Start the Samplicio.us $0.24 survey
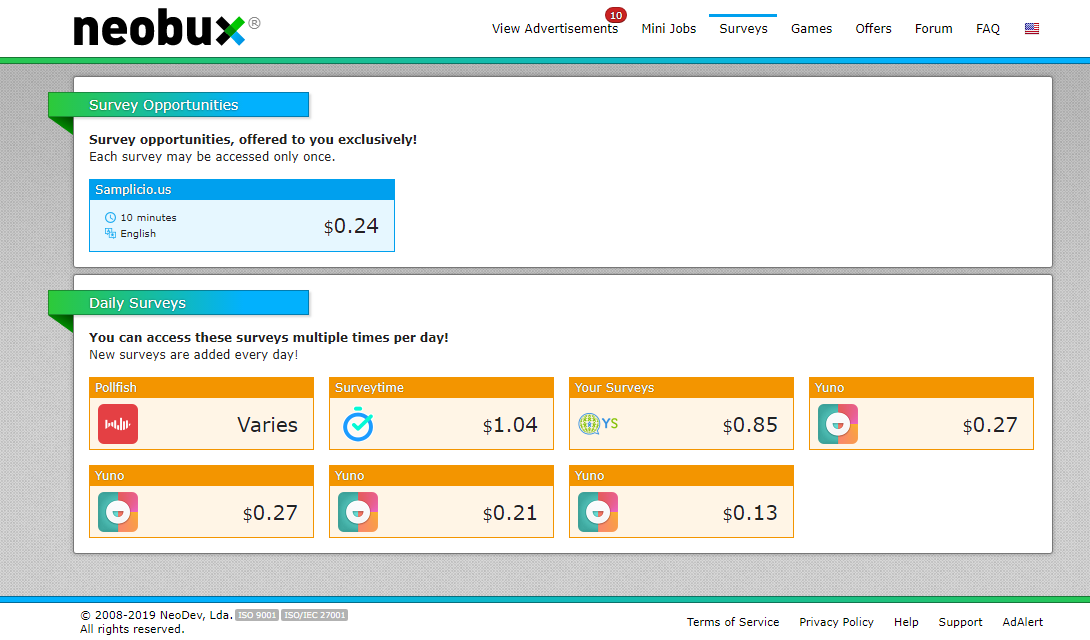Viewport: 1090px width, 640px height. click(242, 215)
